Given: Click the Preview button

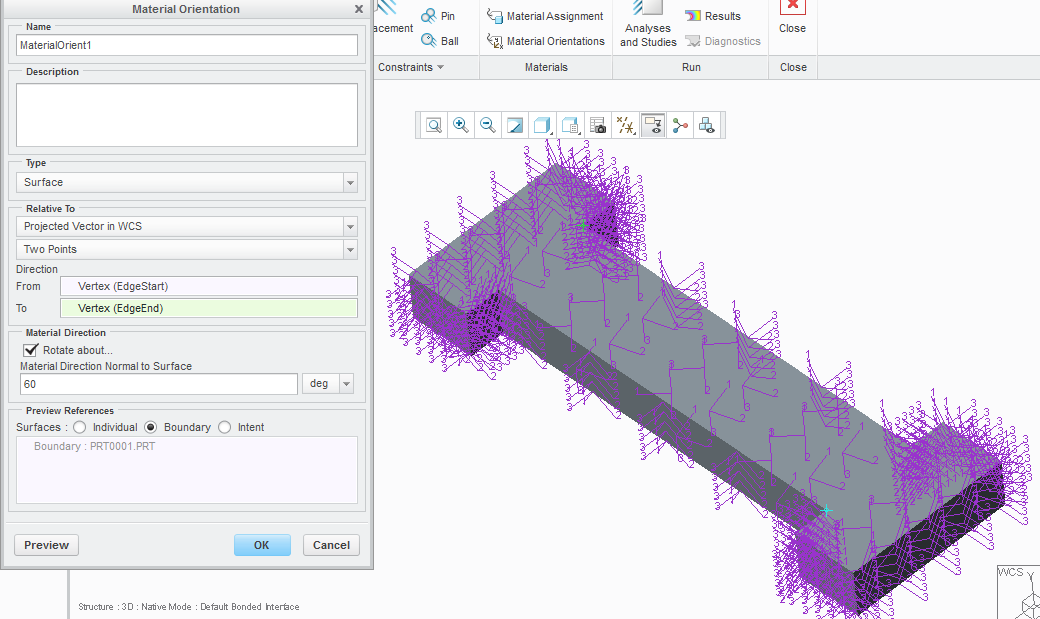Looking at the screenshot, I should 46,545.
